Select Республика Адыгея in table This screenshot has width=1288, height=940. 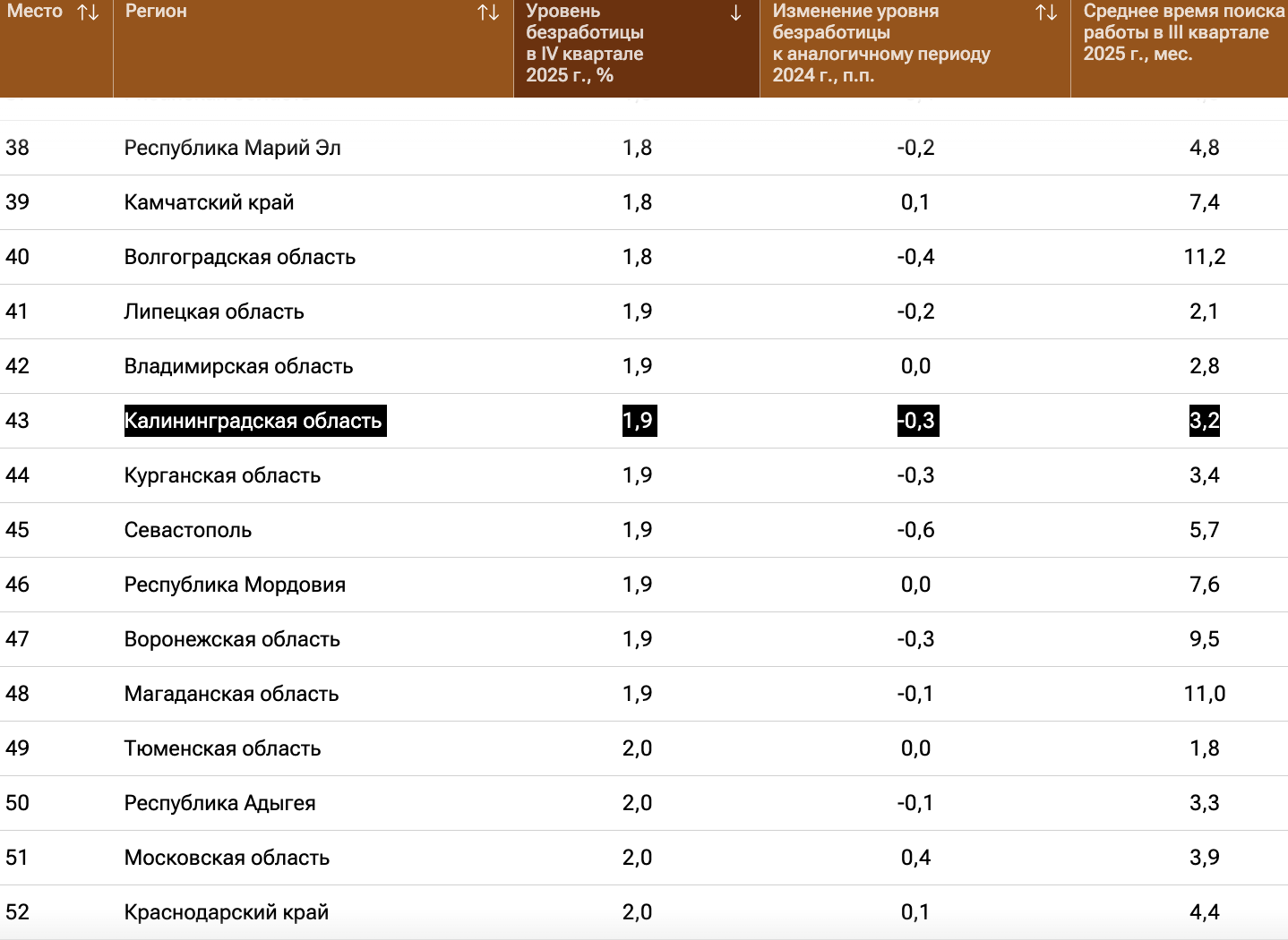[219, 803]
